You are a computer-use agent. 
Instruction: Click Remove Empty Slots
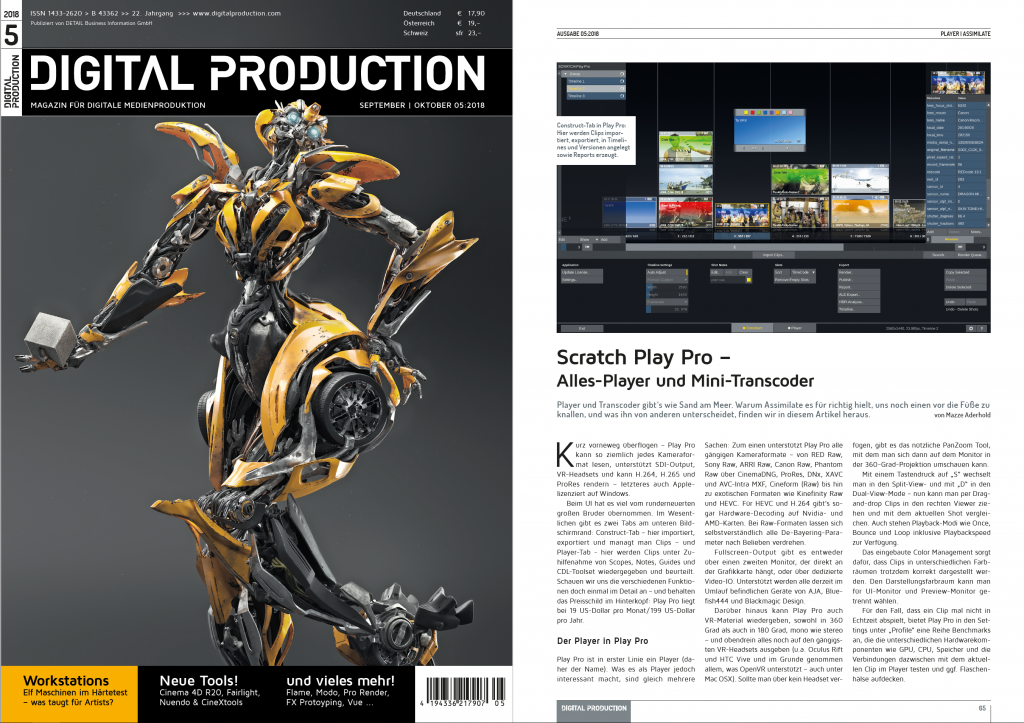pos(794,280)
